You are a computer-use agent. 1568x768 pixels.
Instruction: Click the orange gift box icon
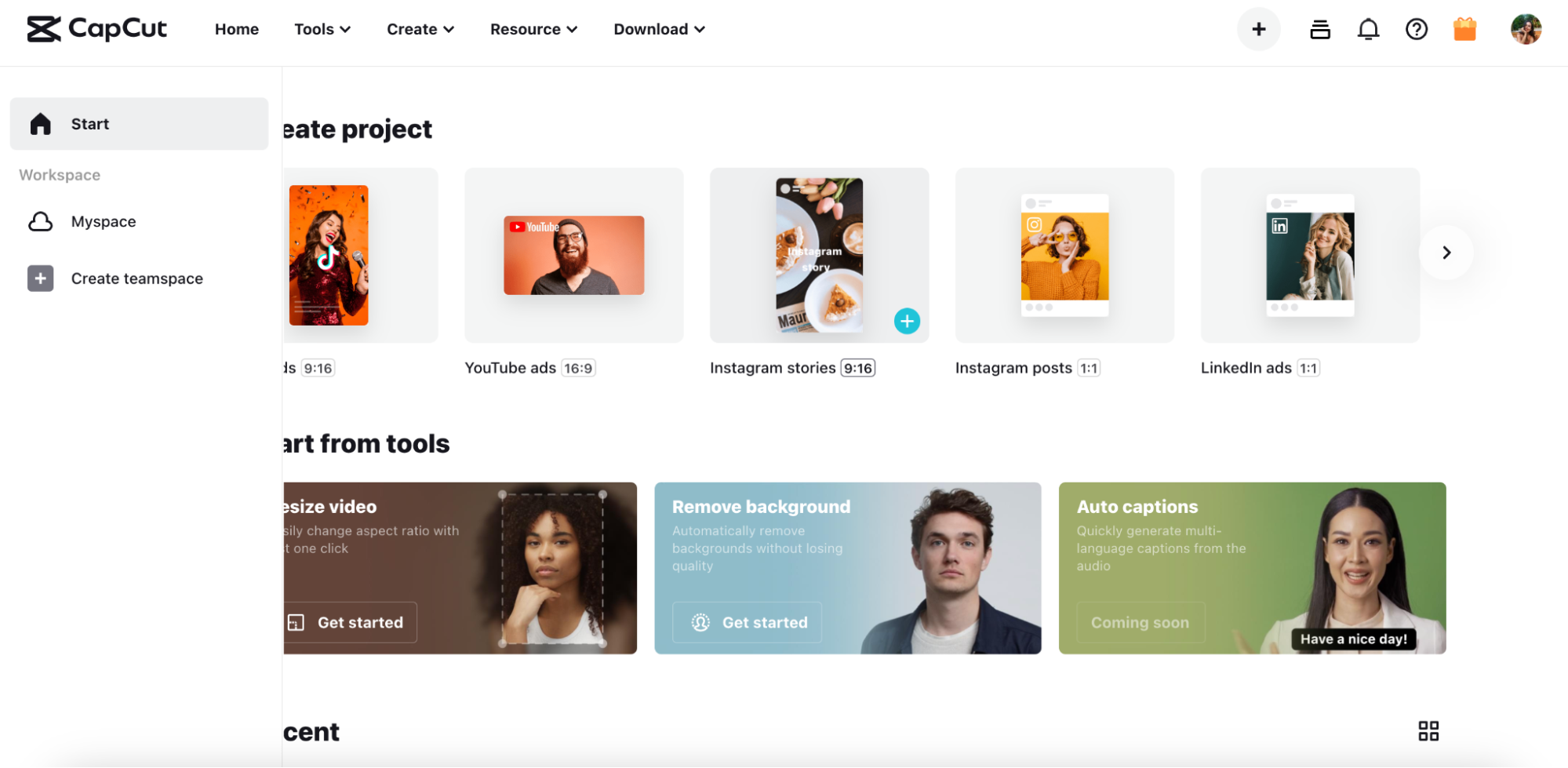point(1464,29)
